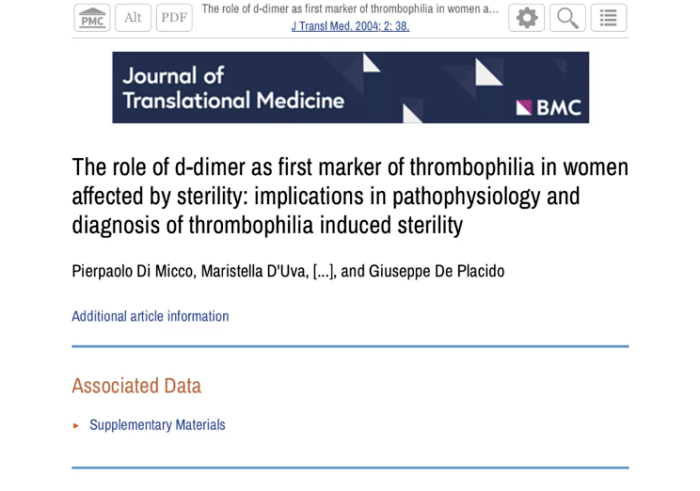Open the J Transl Med. 2004 citation link

coord(350,26)
